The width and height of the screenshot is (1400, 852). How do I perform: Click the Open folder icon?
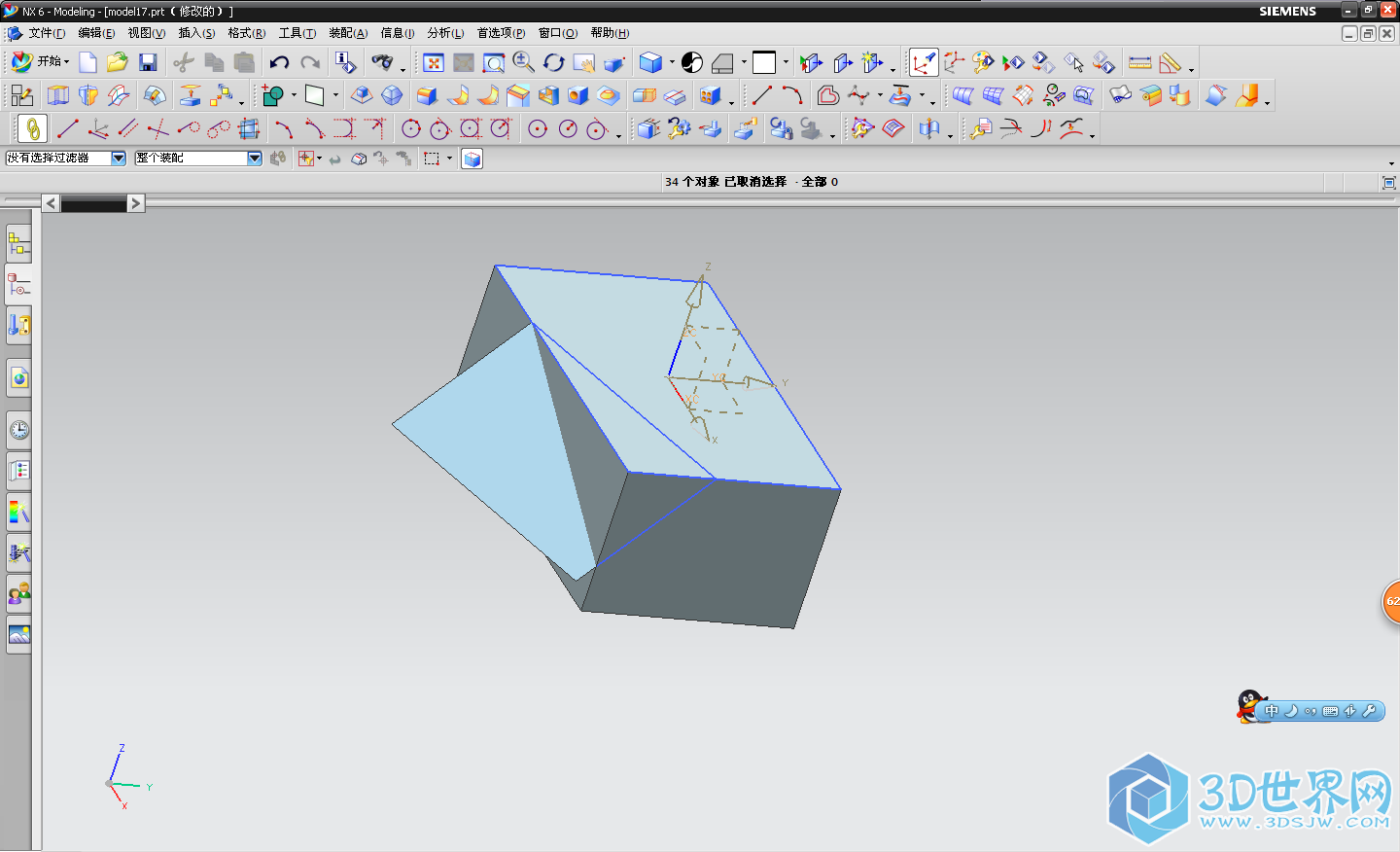(118, 62)
